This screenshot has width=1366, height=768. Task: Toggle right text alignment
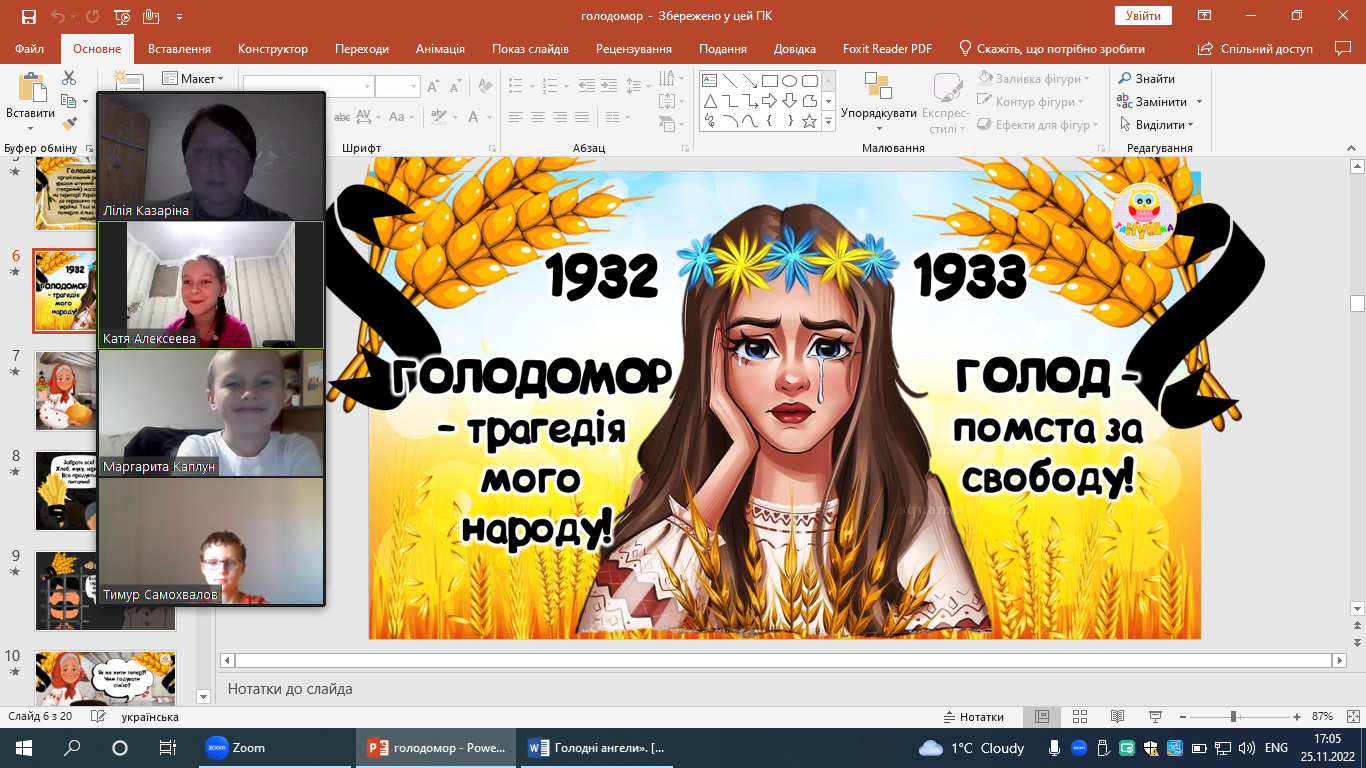point(561,117)
